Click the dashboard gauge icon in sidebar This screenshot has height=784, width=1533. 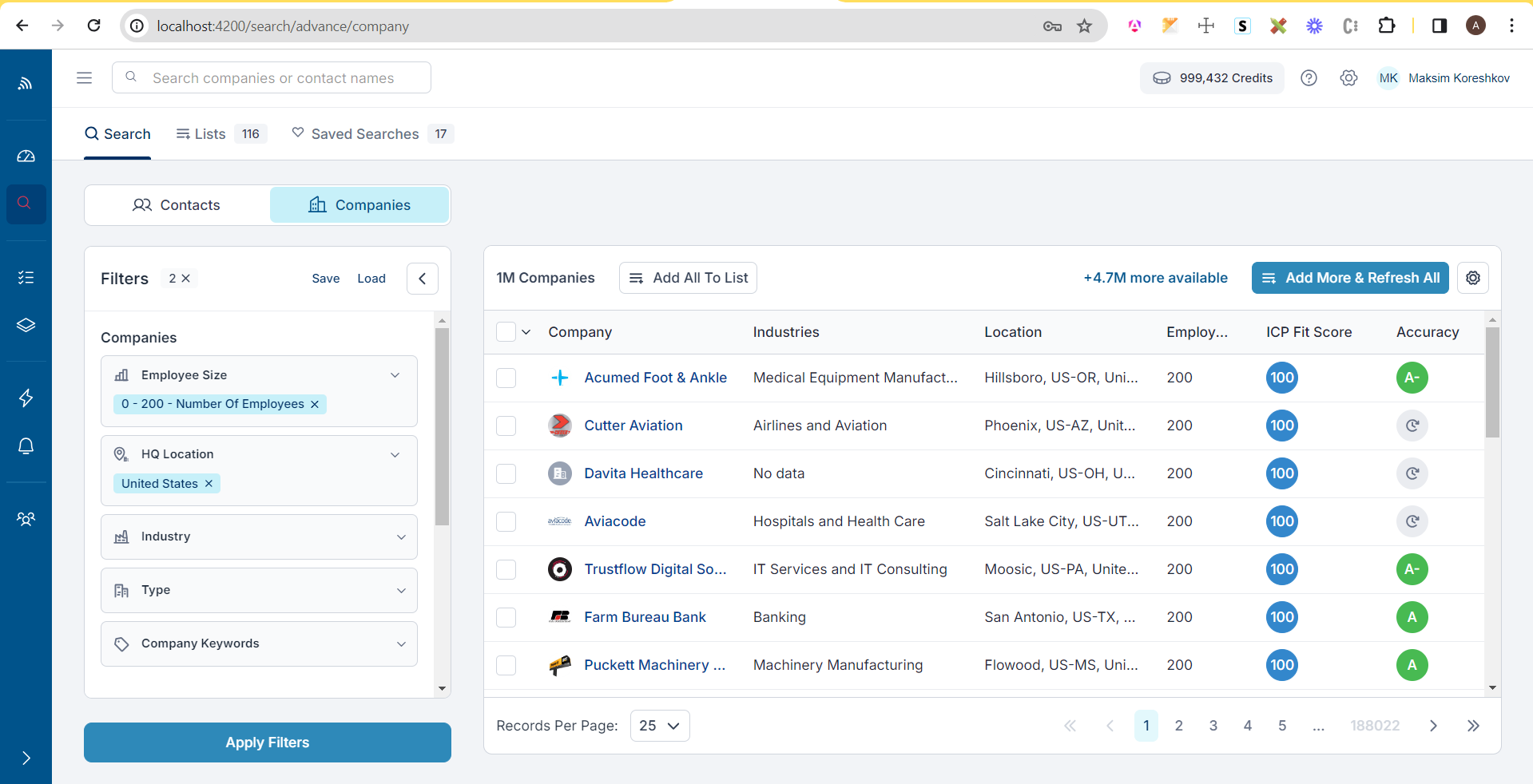pos(26,156)
